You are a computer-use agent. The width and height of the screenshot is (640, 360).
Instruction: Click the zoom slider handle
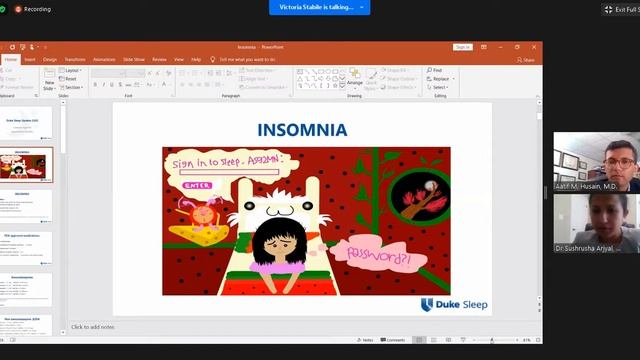[x=492, y=340]
